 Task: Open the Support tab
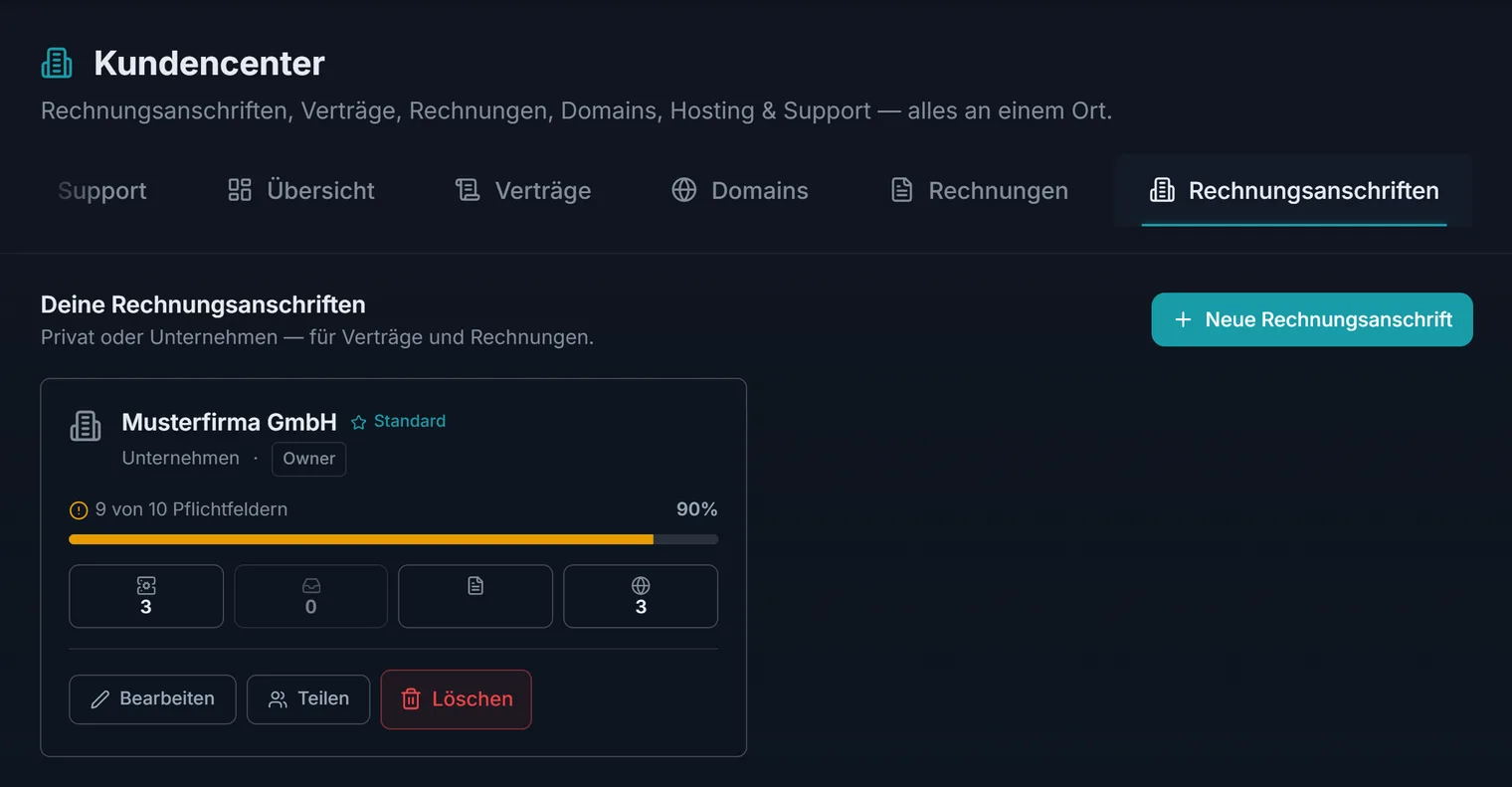[102, 190]
